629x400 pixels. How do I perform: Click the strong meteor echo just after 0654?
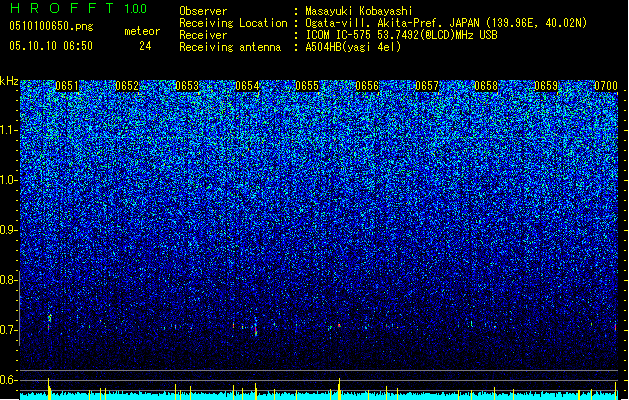pos(256,328)
